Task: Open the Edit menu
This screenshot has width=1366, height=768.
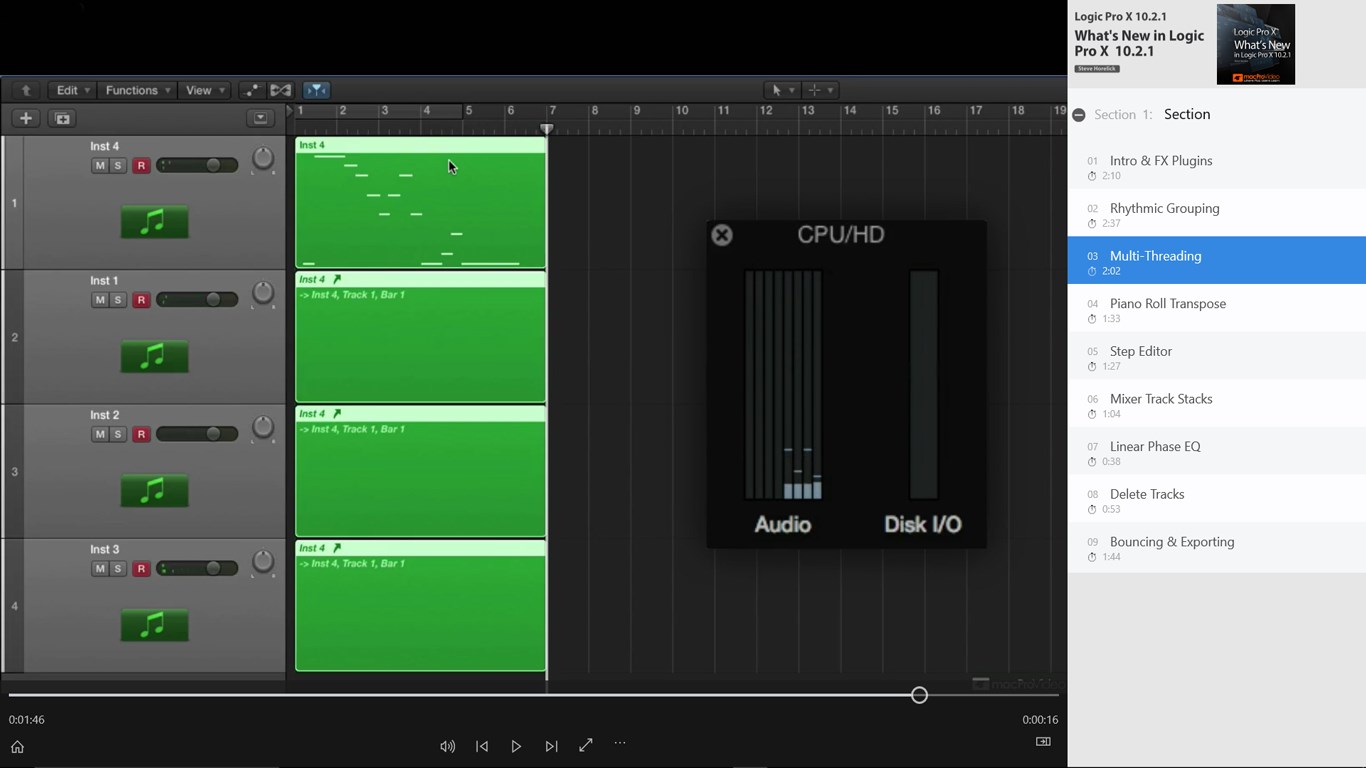Action: click(72, 90)
